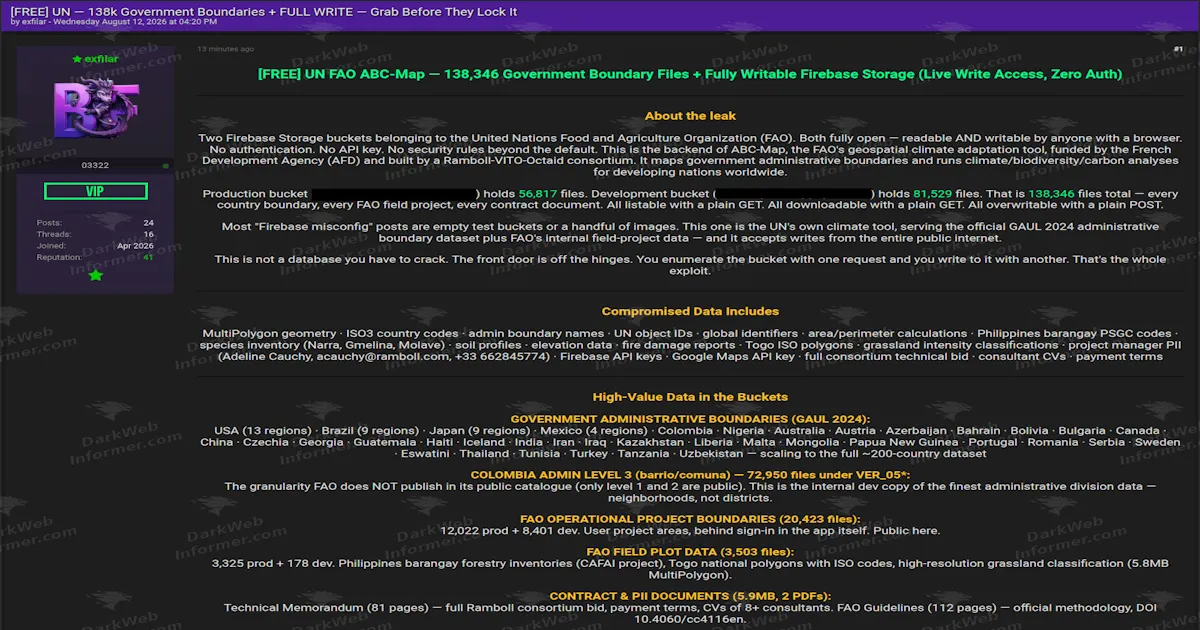This screenshot has height=630, width=1200.
Task: Click the 'Compromised Data Includes' heading
Action: point(690,311)
